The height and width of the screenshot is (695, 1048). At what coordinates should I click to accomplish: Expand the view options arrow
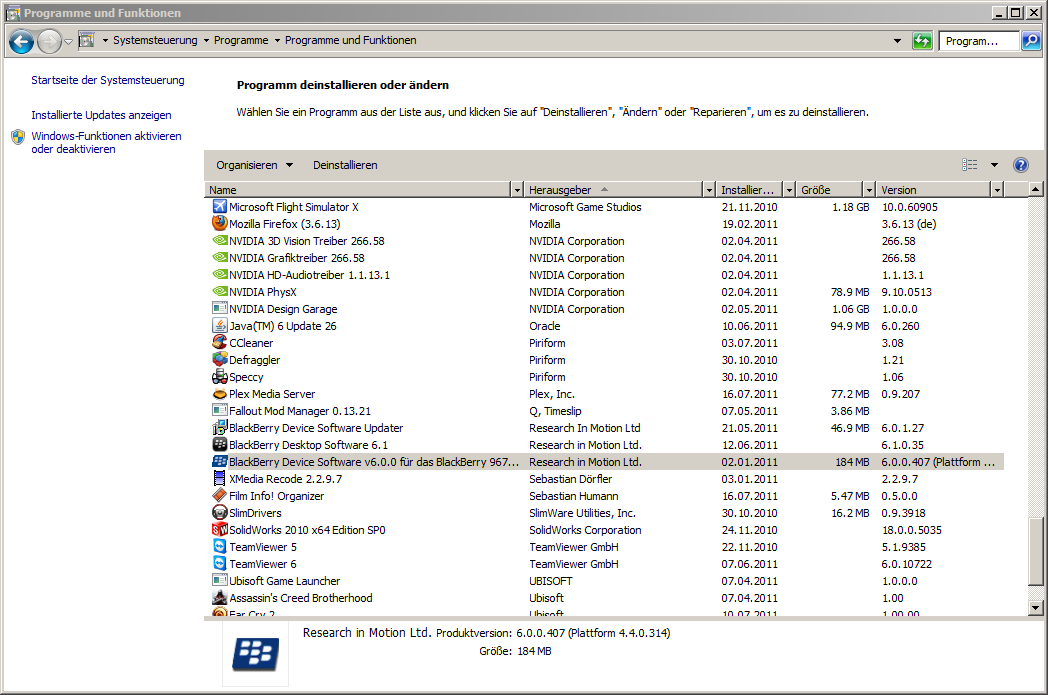coord(995,165)
